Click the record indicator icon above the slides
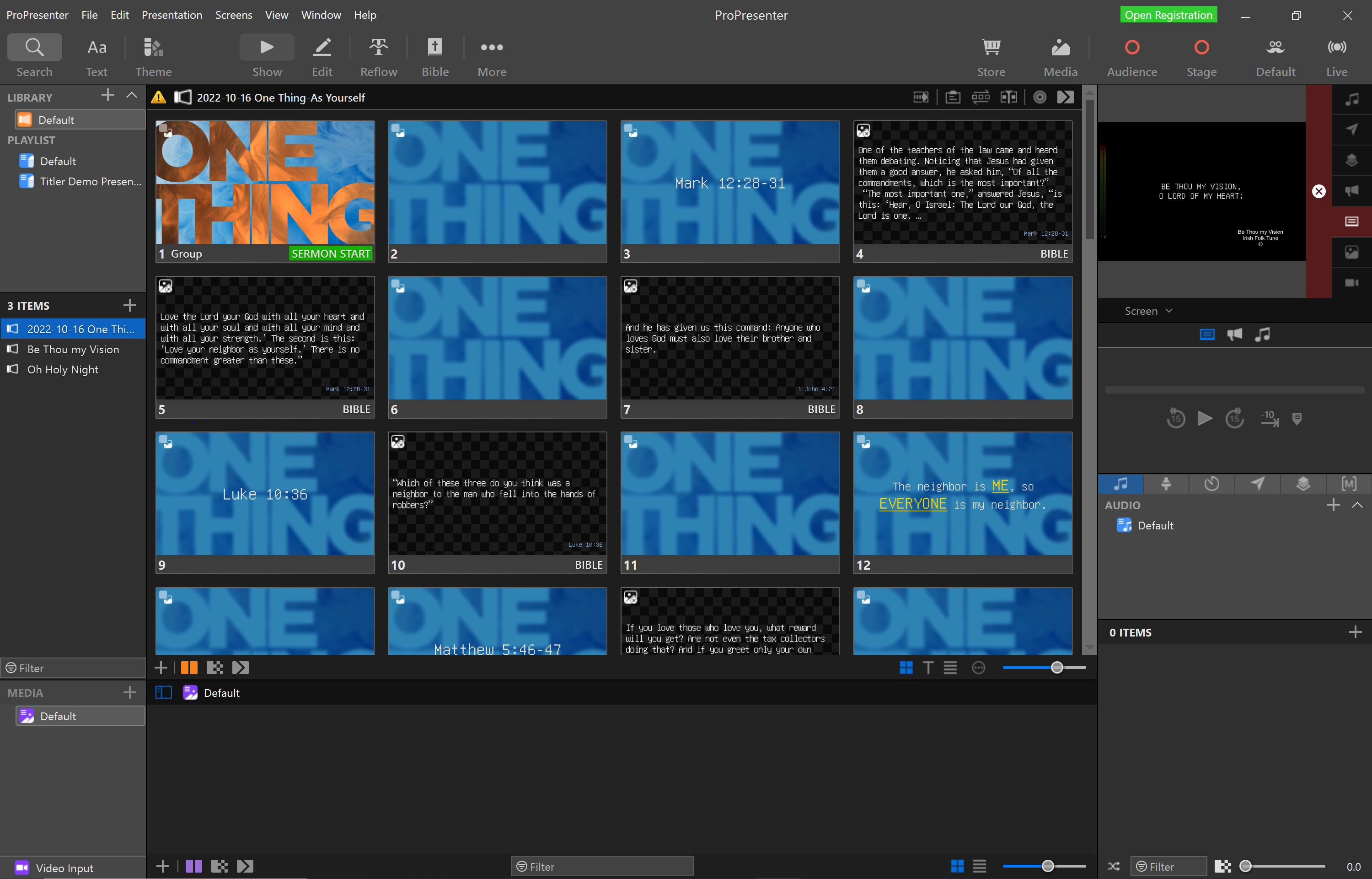Viewport: 1372px width, 879px height. [x=1040, y=97]
